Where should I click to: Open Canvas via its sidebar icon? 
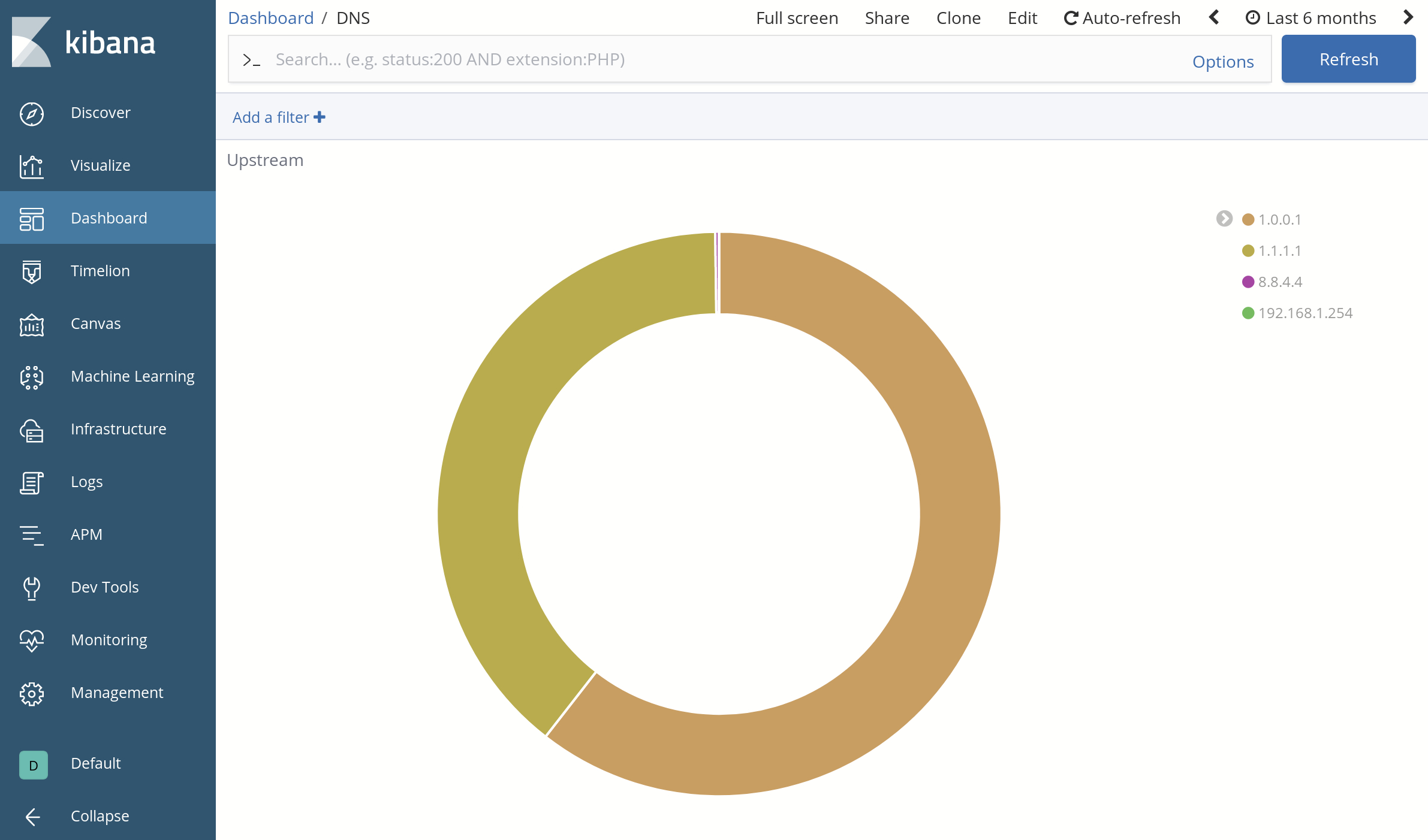click(x=32, y=325)
